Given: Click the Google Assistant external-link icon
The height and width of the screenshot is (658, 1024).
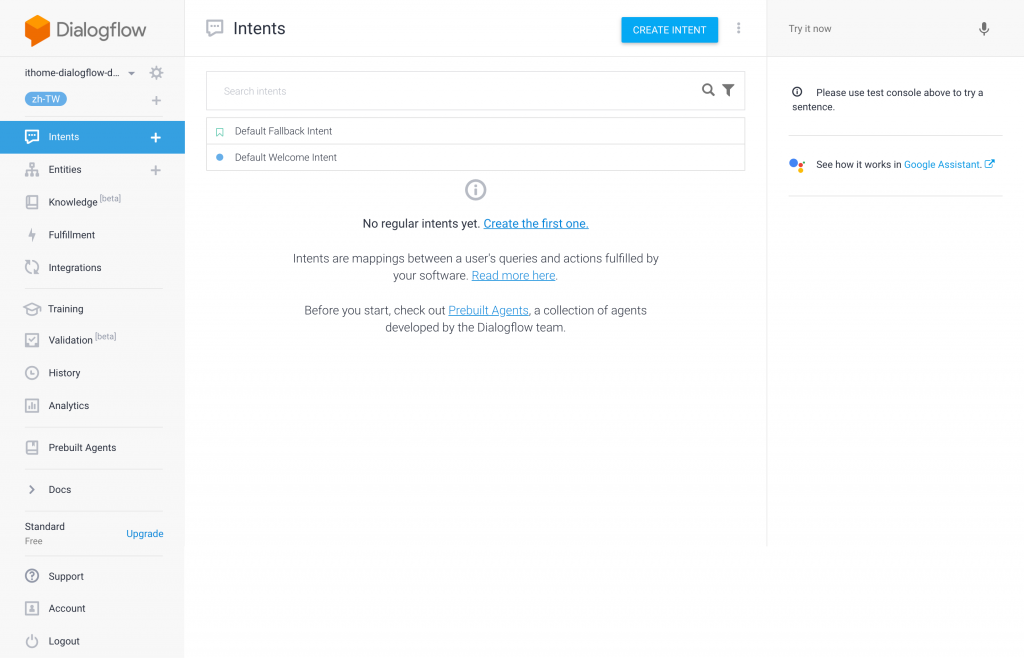Looking at the screenshot, I should (x=989, y=164).
